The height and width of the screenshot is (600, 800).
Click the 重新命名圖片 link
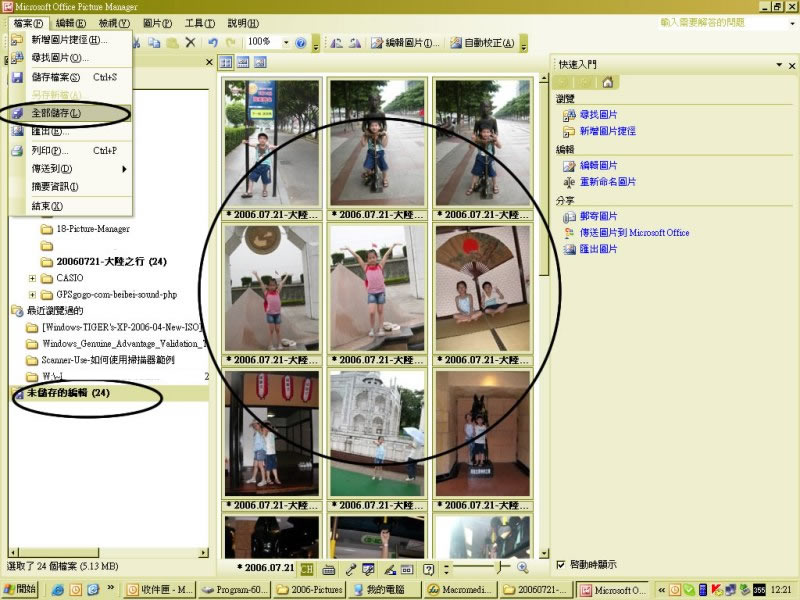(608, 182)
